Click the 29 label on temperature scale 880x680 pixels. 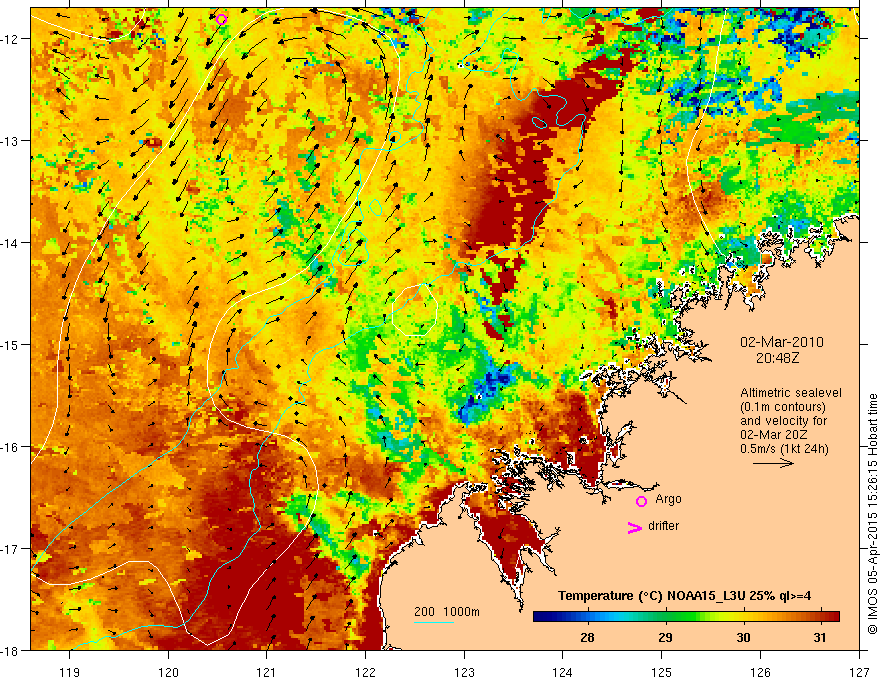(x=665, y=638)
